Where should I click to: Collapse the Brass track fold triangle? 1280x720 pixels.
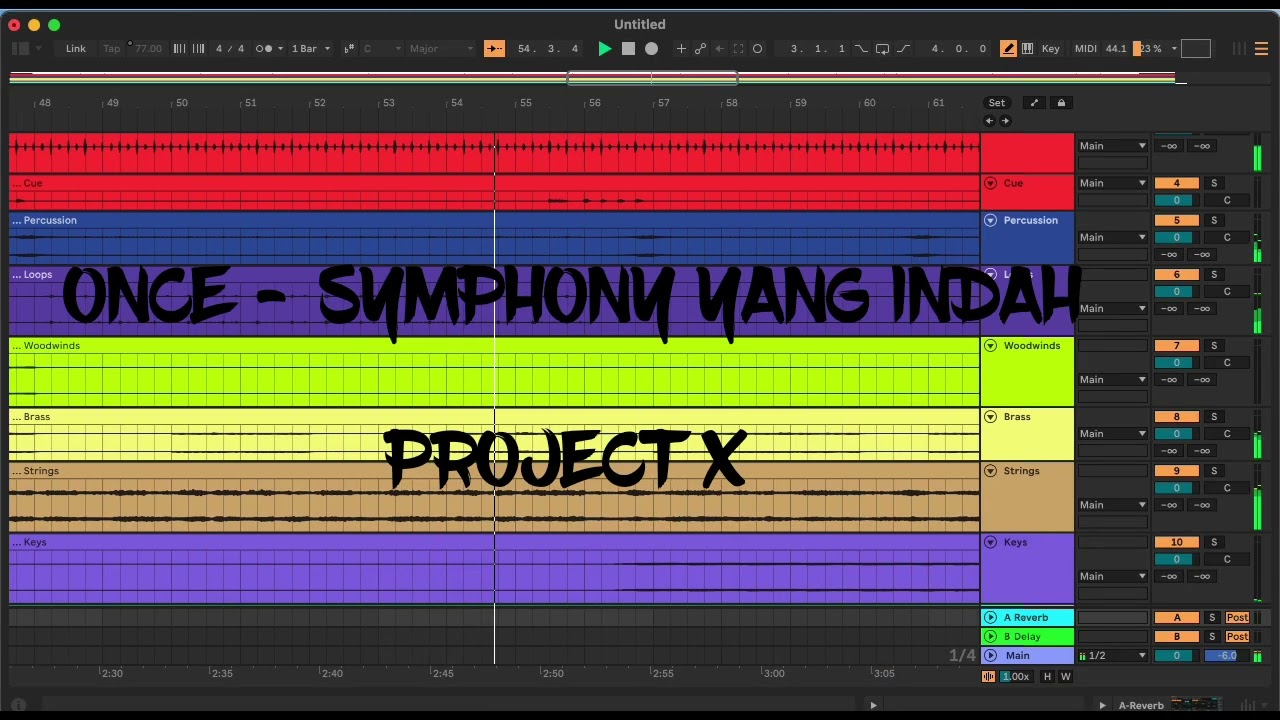click(x=991, y=416)
